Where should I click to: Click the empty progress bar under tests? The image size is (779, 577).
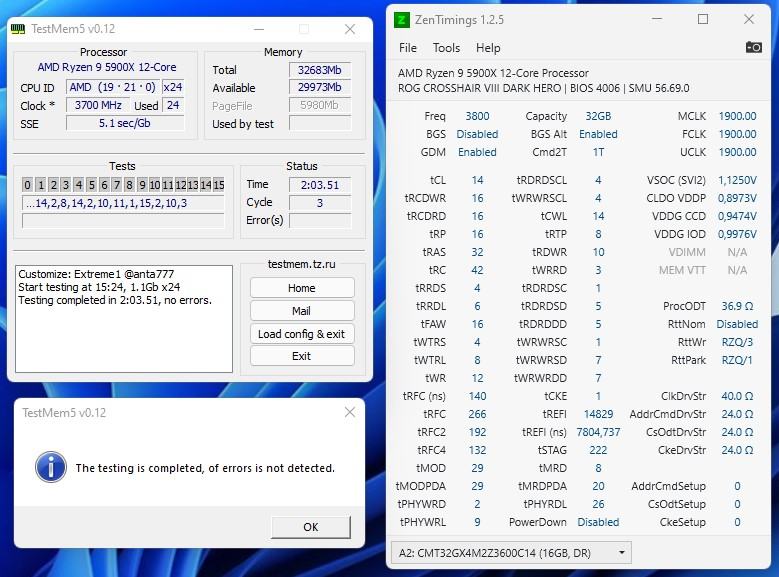click(x=123, y=221)
